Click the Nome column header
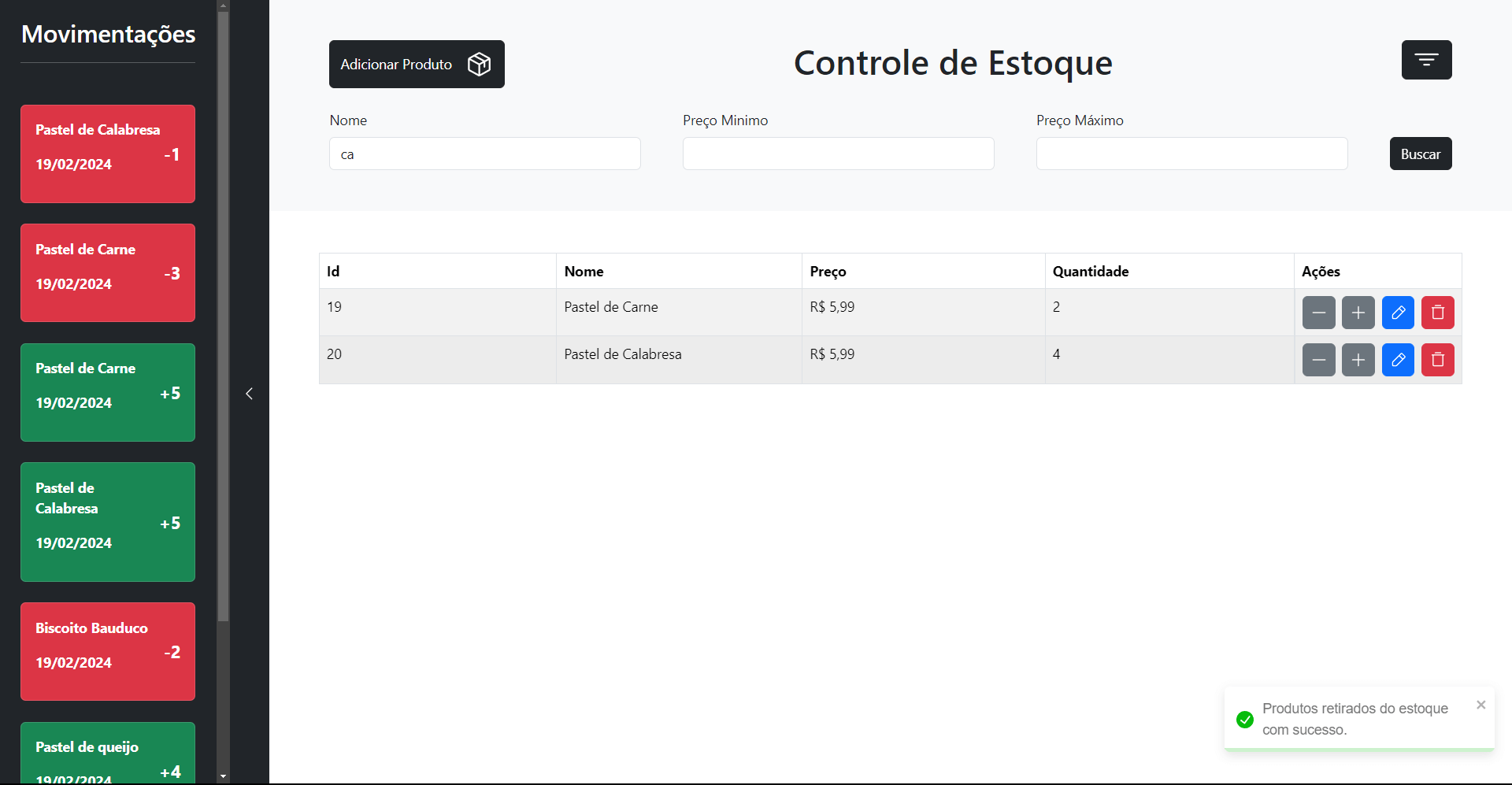1512x785 pixels. [x=679, y=271]
